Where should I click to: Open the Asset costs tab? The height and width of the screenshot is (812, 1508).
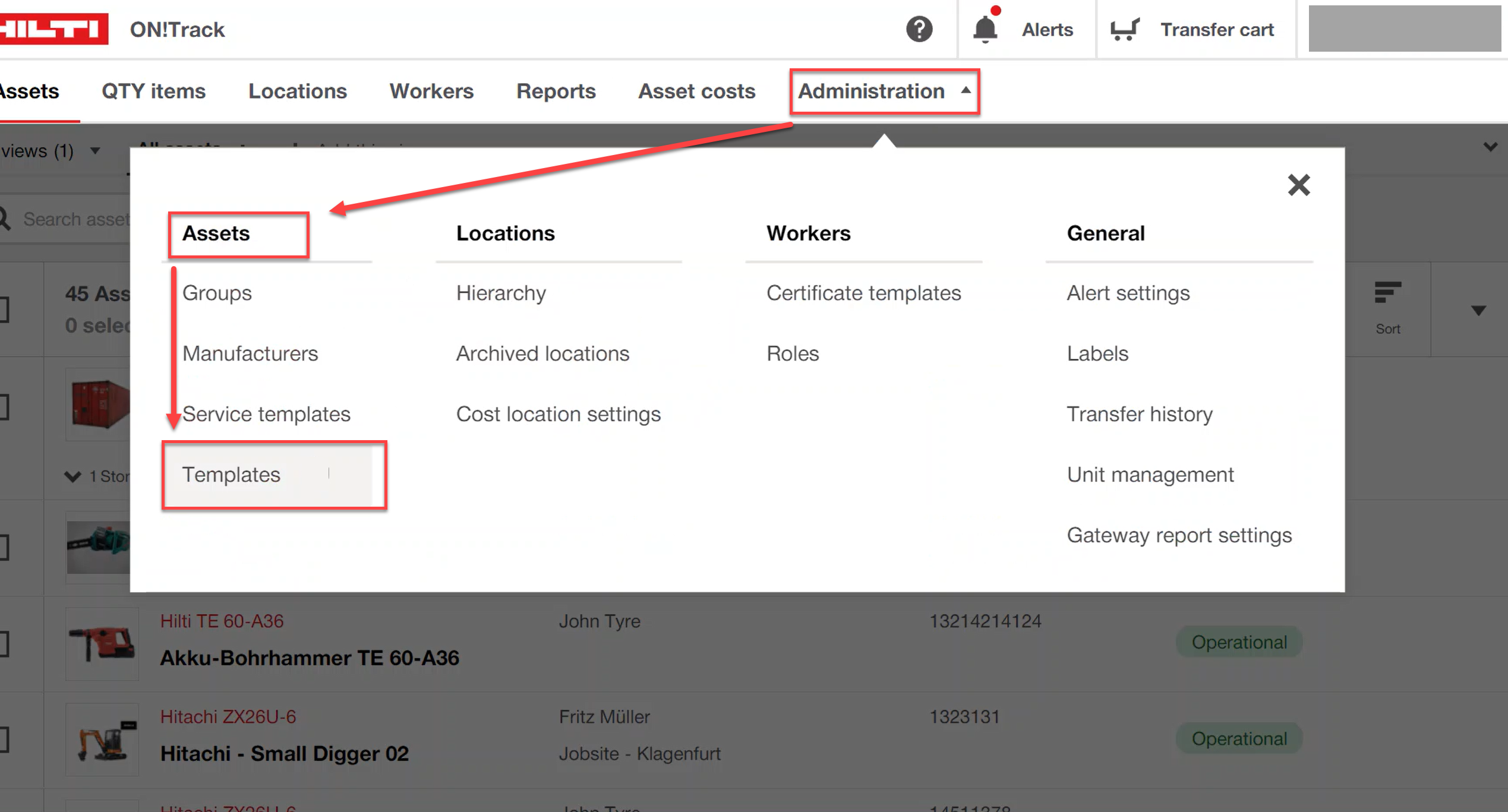pos(696,91)
